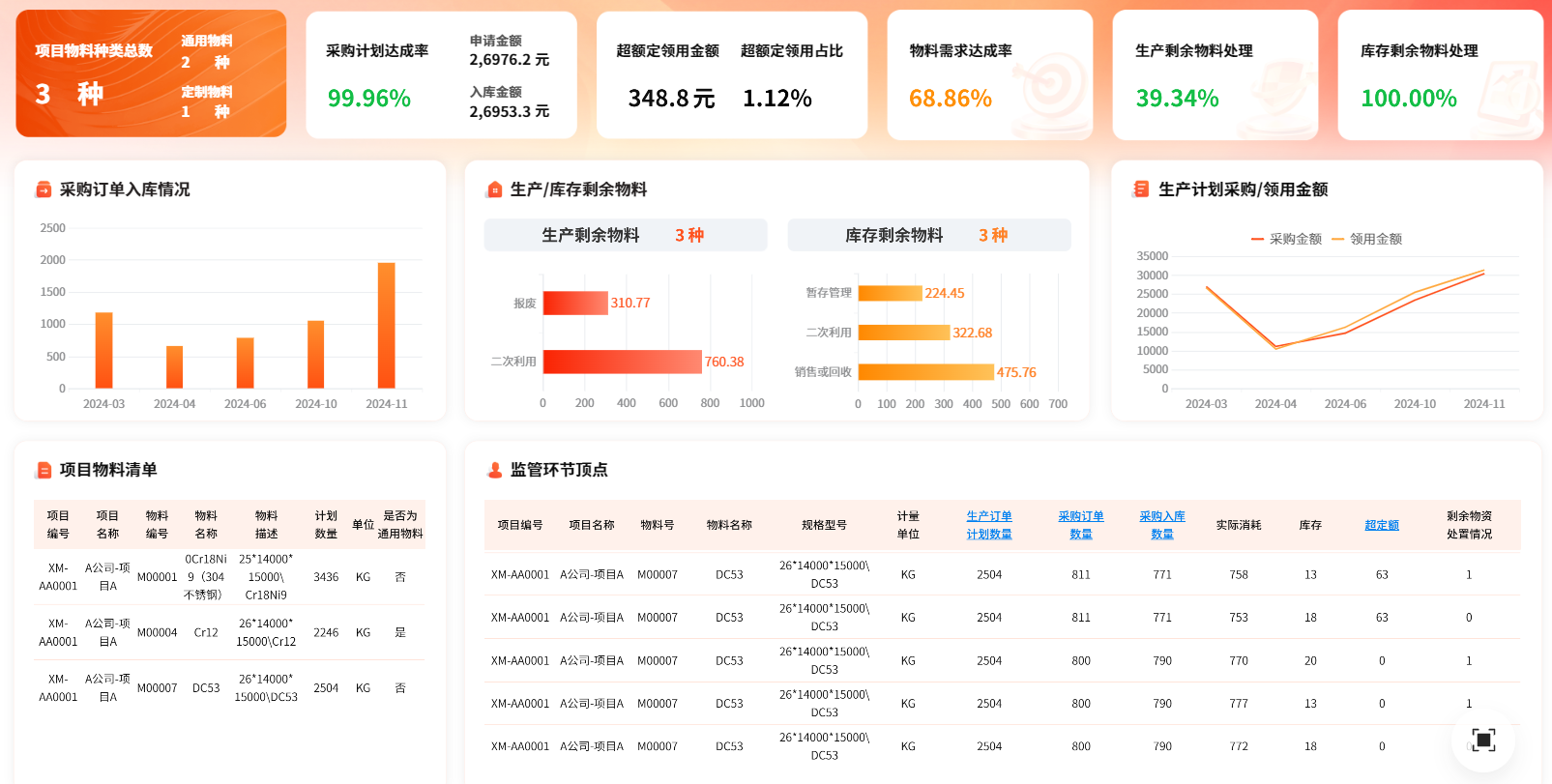Click the 超额定领用占比 value 1.12%

point(777,99)
